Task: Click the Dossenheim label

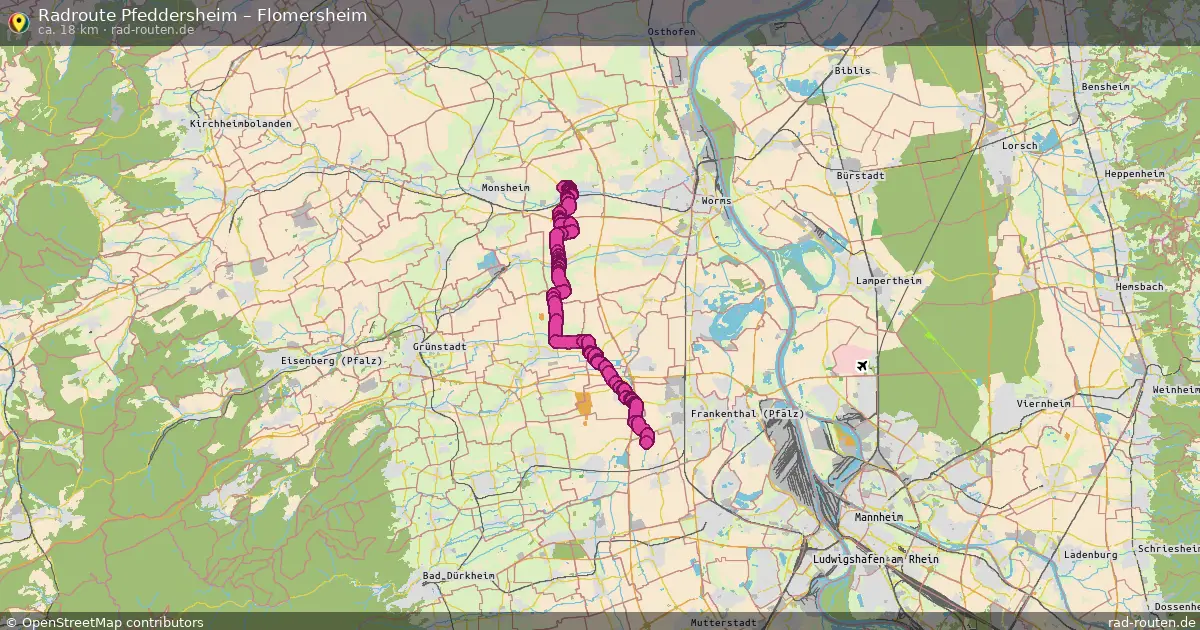Action: 1177,607
